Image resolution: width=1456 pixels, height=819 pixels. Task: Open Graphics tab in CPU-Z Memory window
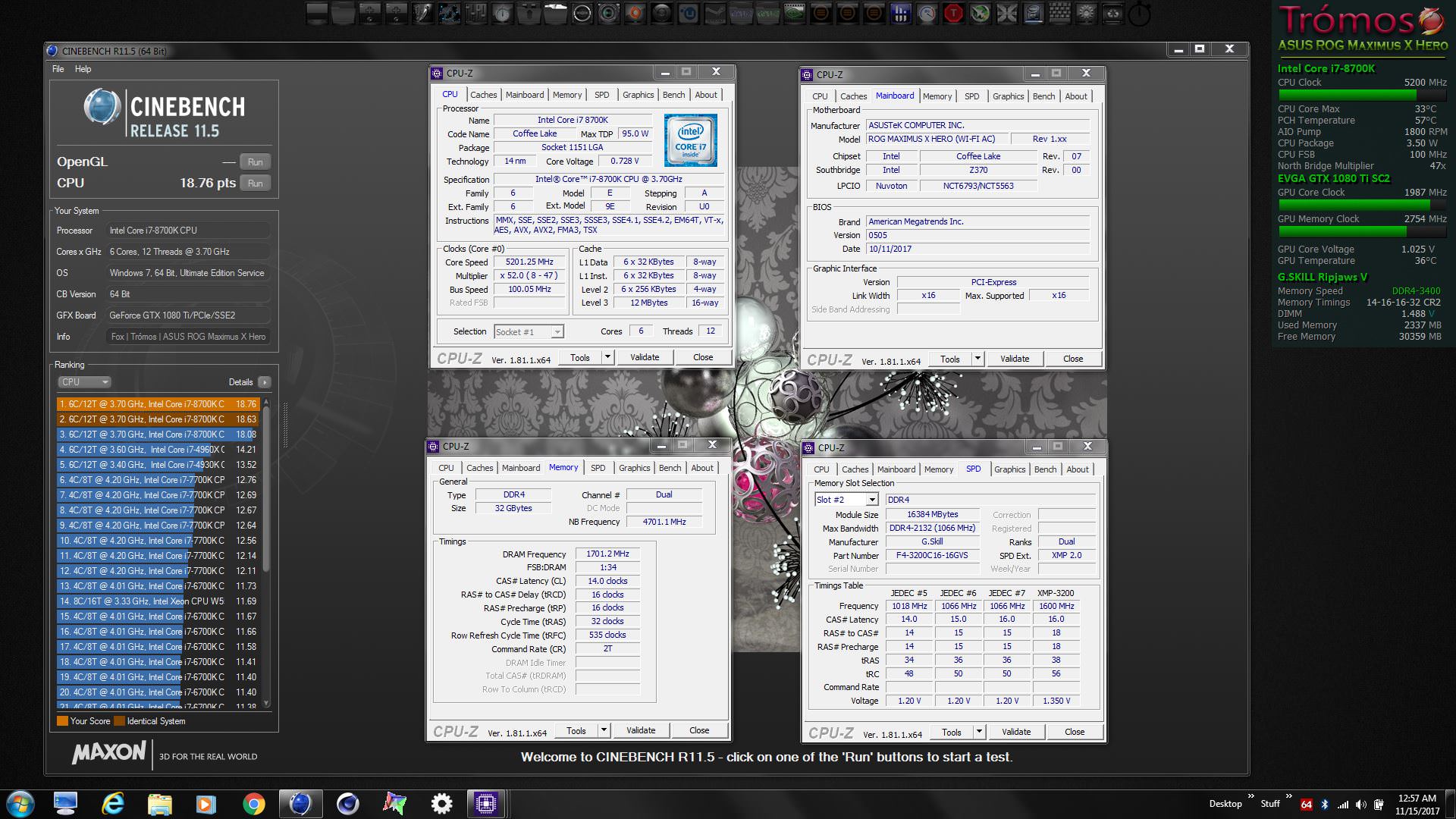coord(635,468)
